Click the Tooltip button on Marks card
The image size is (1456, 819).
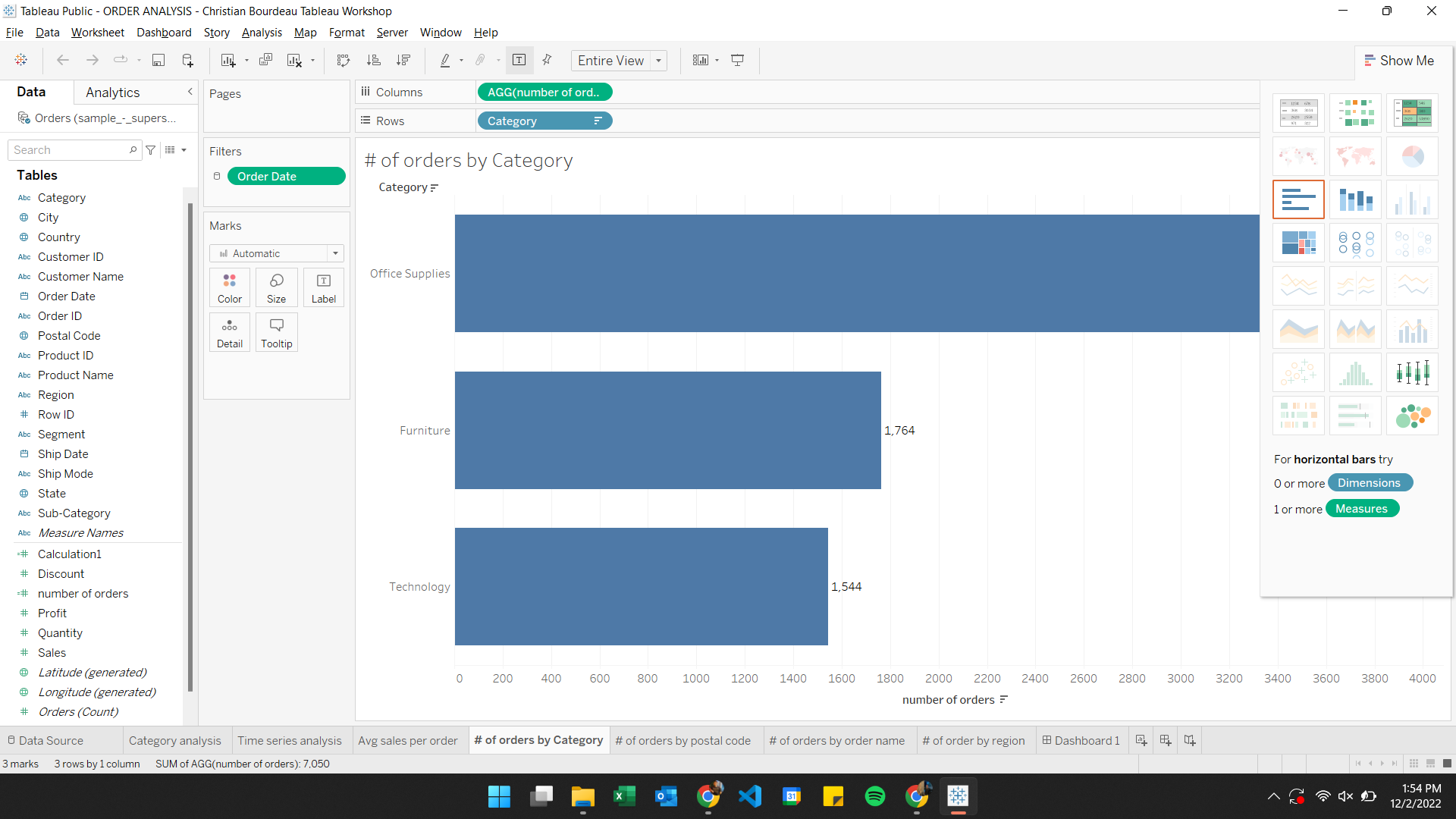[276, 331]
